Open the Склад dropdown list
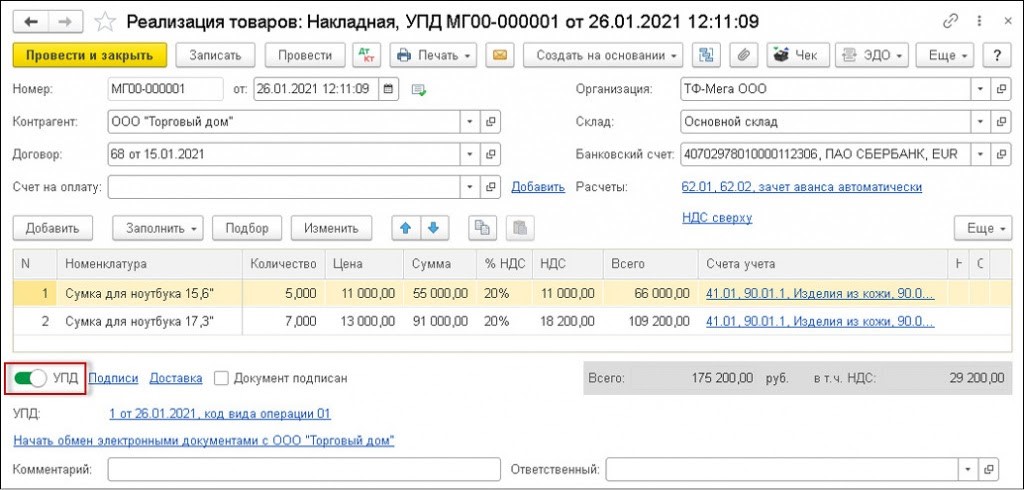 [x=977, y=122]
